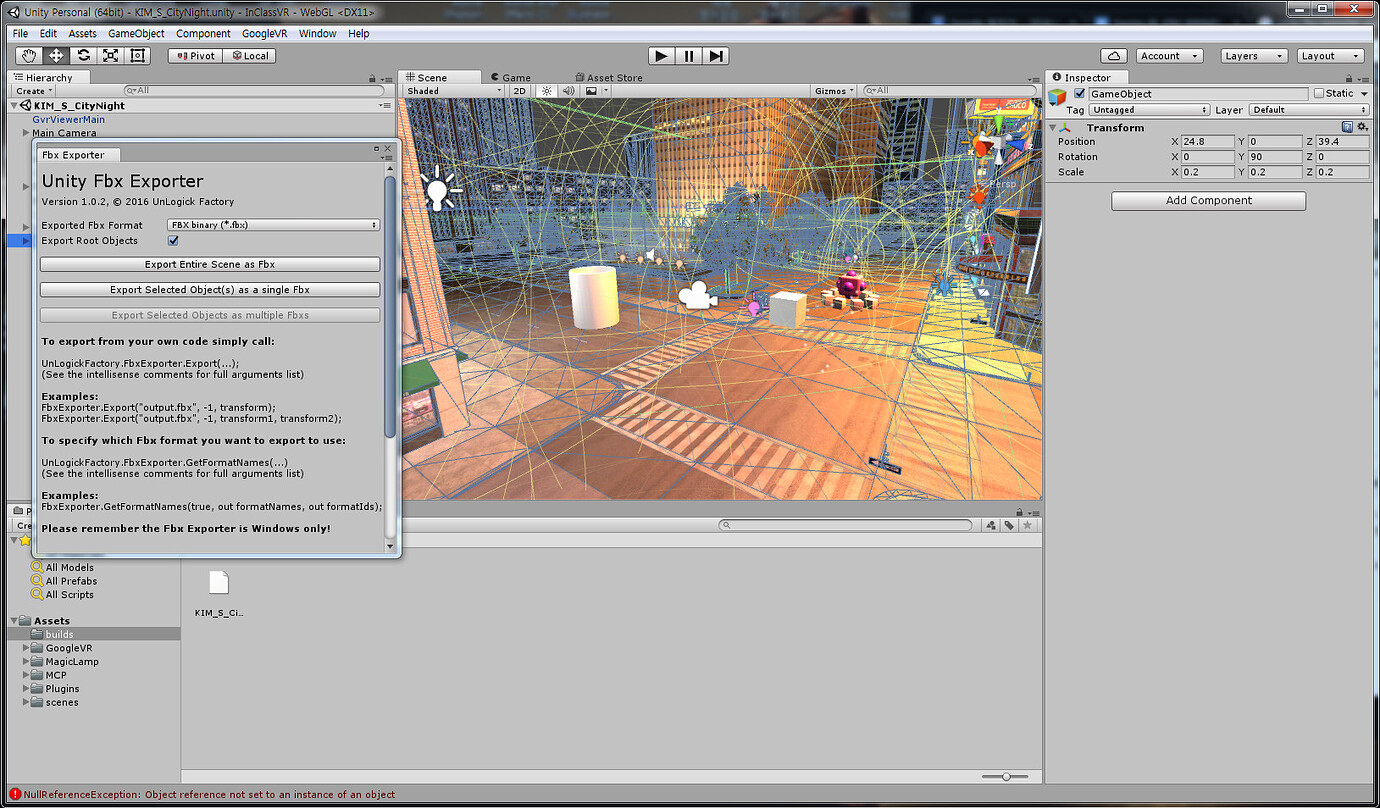This screenshot has width=1380, height=808.
Task: Open the Inspector lock padlock icon
Action: coord(1348,77)
